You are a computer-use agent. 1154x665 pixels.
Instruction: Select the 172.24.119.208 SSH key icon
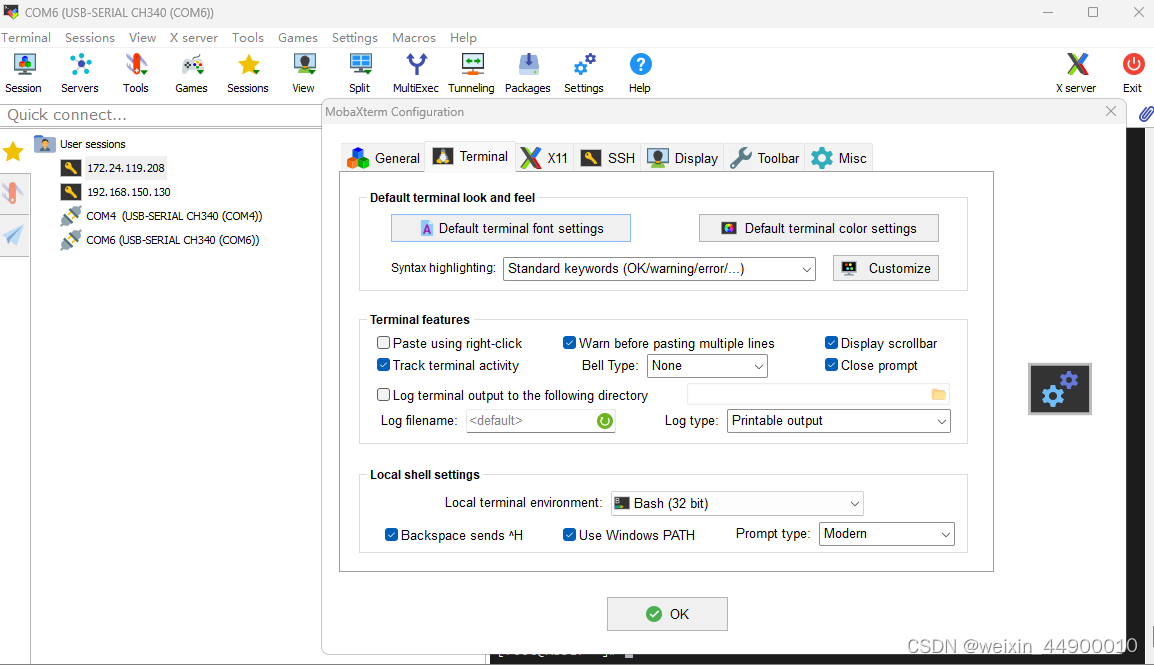(x=71, y=168)
